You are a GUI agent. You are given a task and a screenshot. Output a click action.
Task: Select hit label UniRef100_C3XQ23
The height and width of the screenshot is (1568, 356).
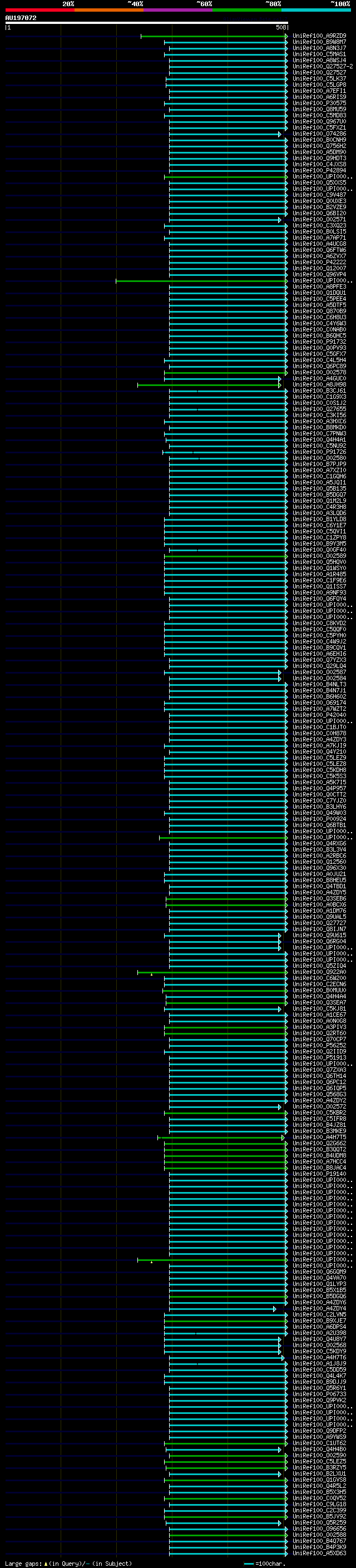[x=319, y=225]
